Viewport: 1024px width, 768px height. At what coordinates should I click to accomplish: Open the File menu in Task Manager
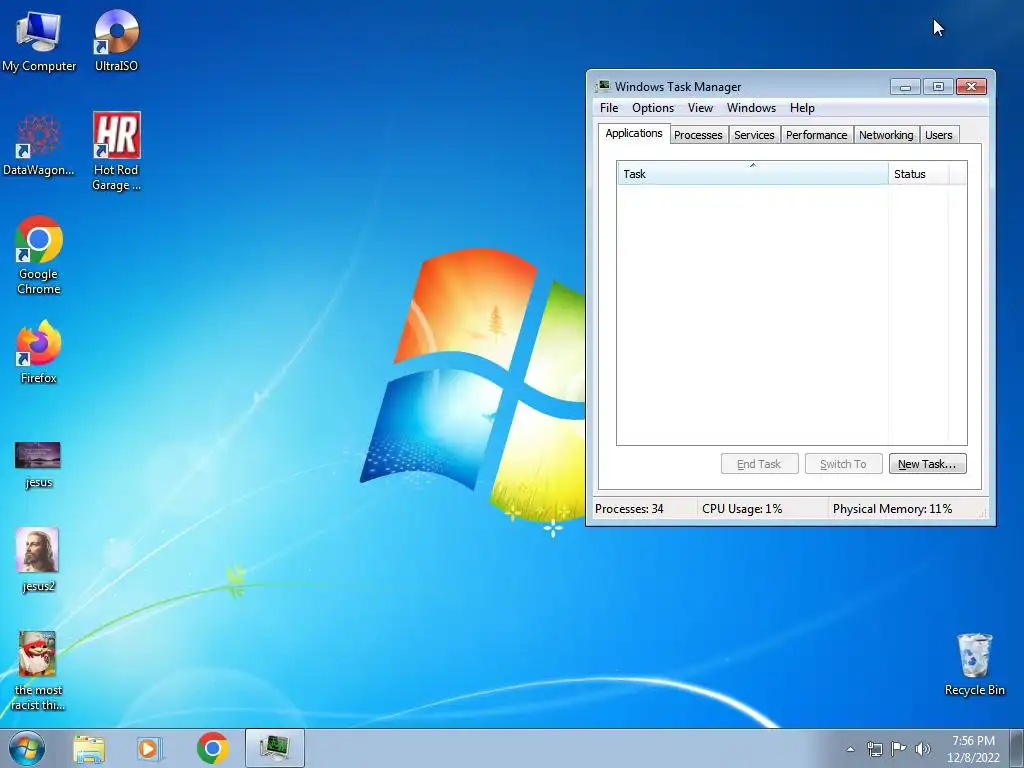coord(609,108)
